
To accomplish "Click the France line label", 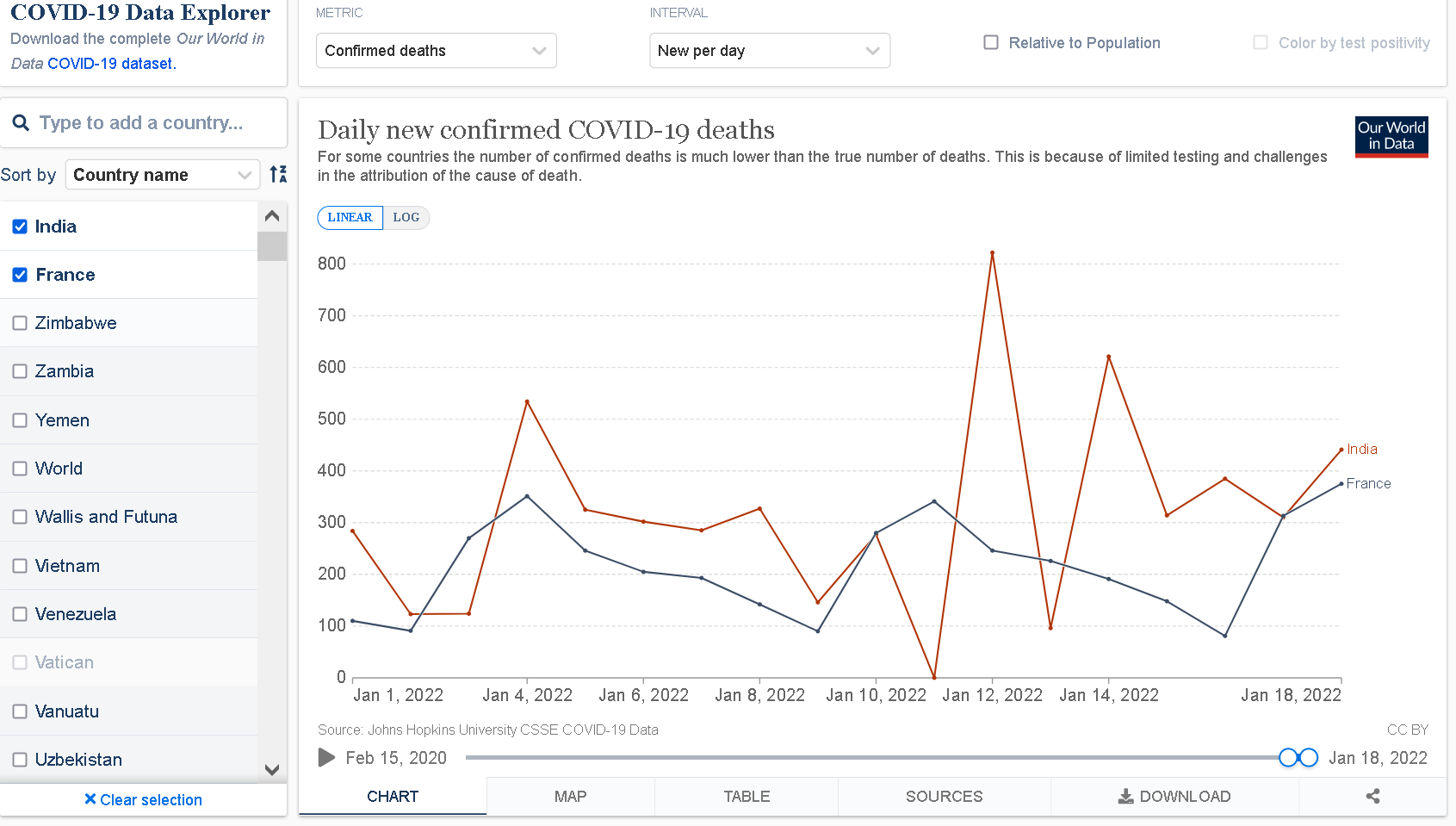I will point(1368,483).
